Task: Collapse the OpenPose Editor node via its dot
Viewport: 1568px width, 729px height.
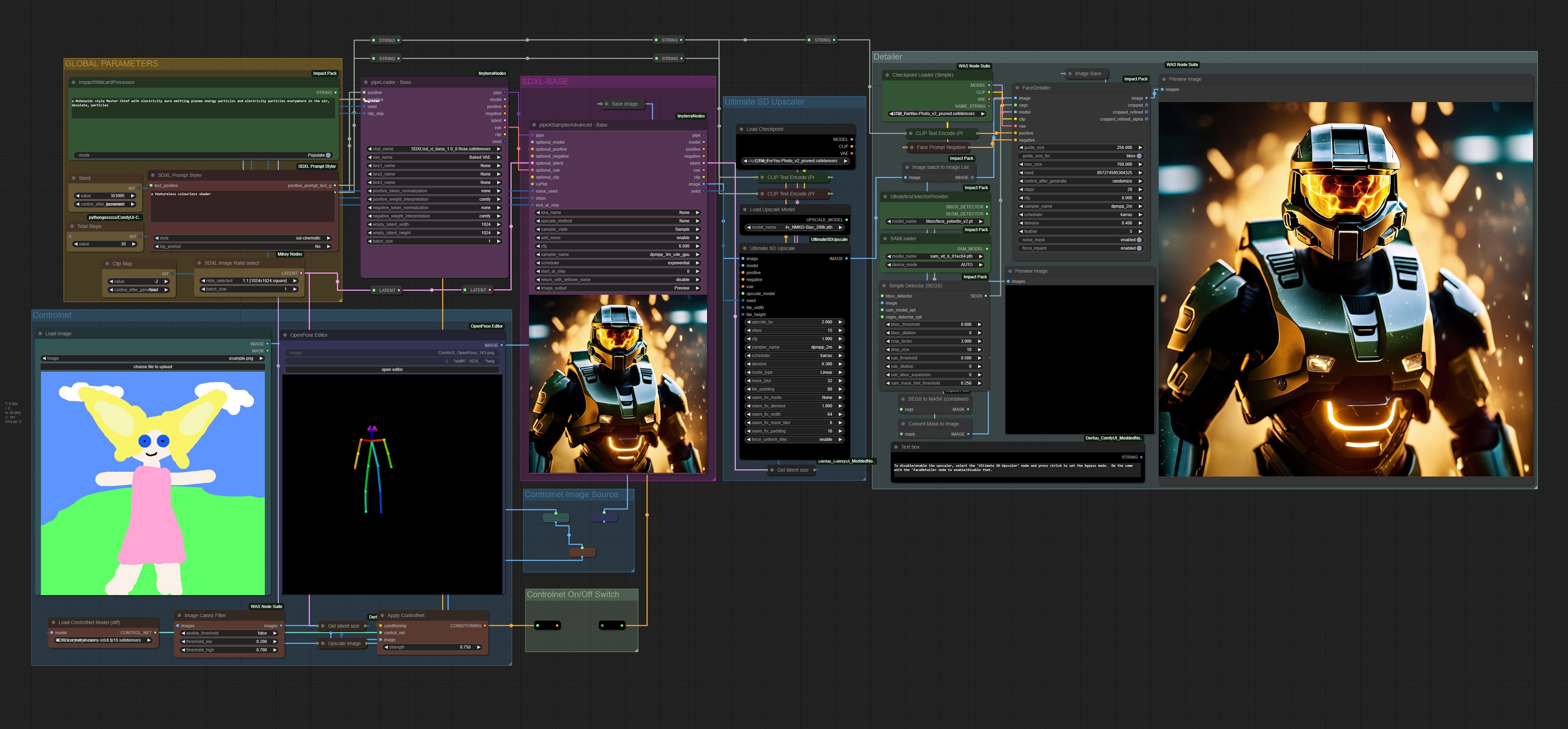Action: point(285,335)
